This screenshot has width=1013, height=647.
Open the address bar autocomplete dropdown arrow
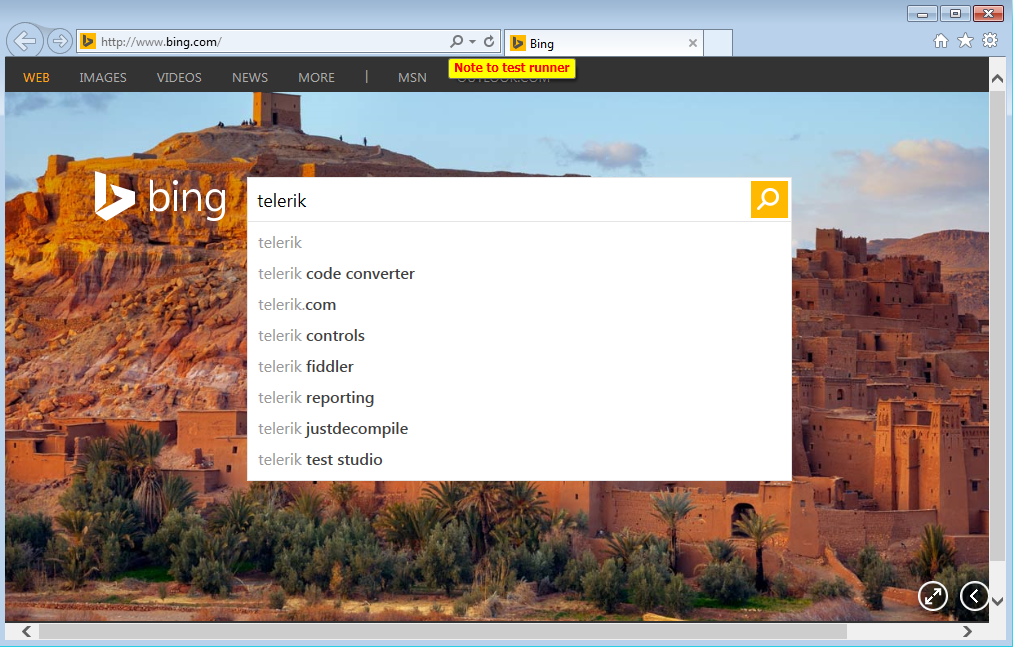pyautogui.click(x=472, y=41)
